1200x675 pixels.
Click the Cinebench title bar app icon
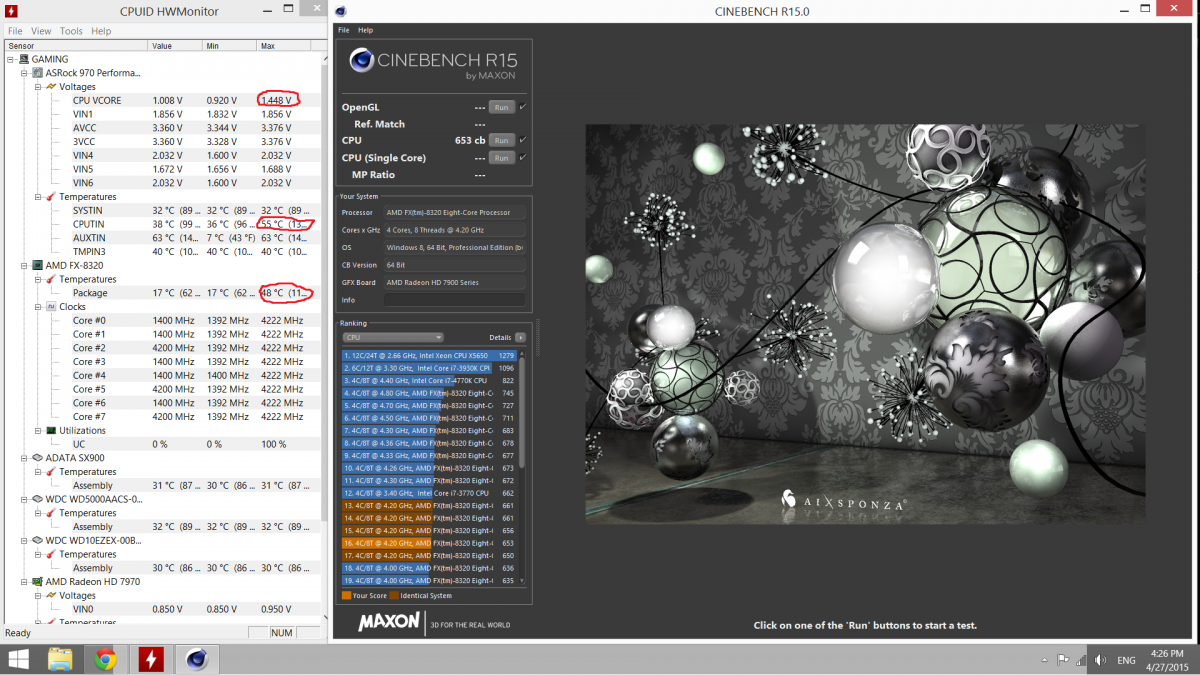(341, 11)
